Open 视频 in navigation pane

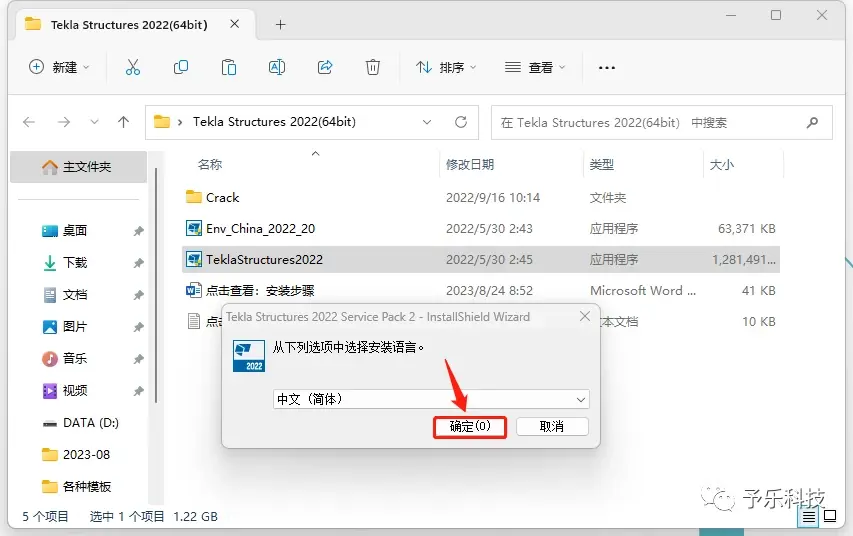click(75, 391)
